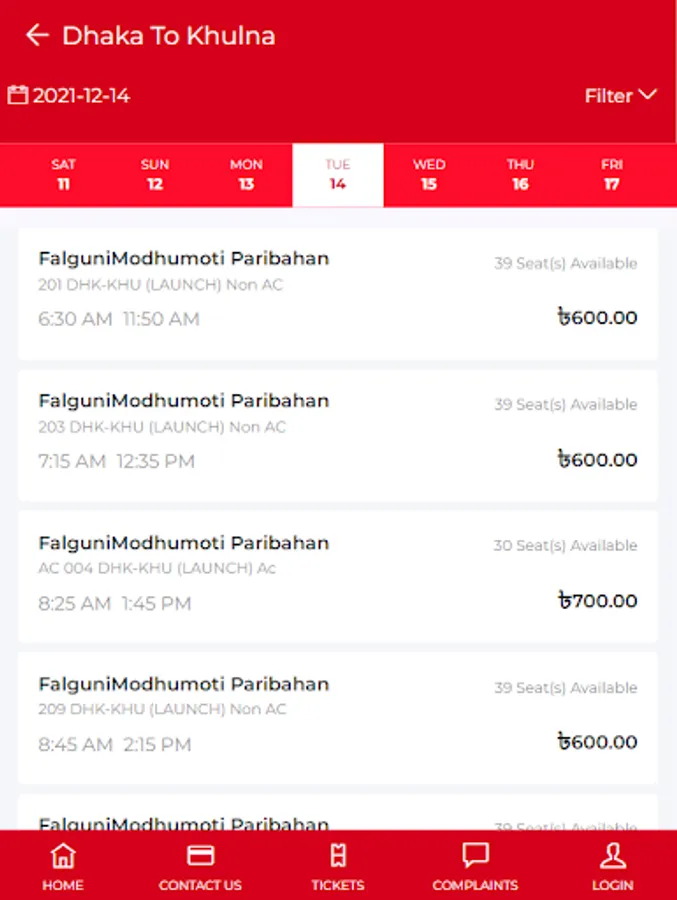This screenshot has width=677, height=900.
Task: Select the SUN 12 date tab
Action: [155, 174]
